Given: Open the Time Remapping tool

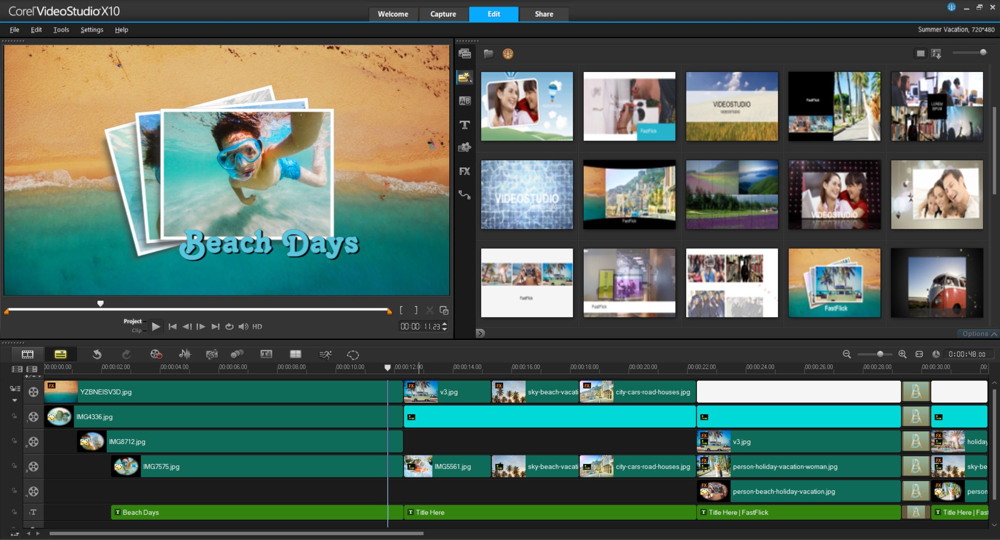Looking at the screenshot, I should point(325,354).
